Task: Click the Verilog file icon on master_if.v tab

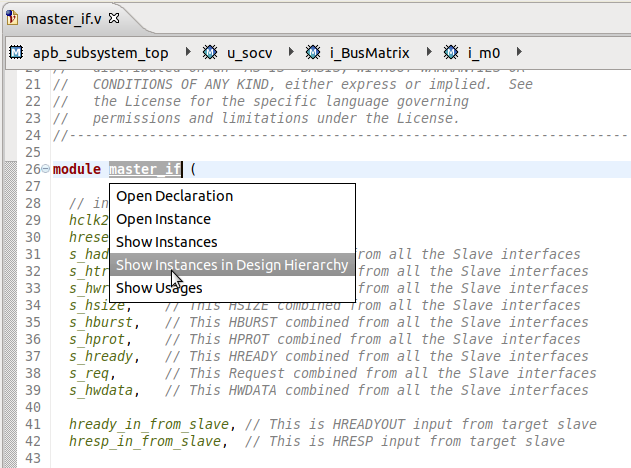Action: [x=12, y=18]
